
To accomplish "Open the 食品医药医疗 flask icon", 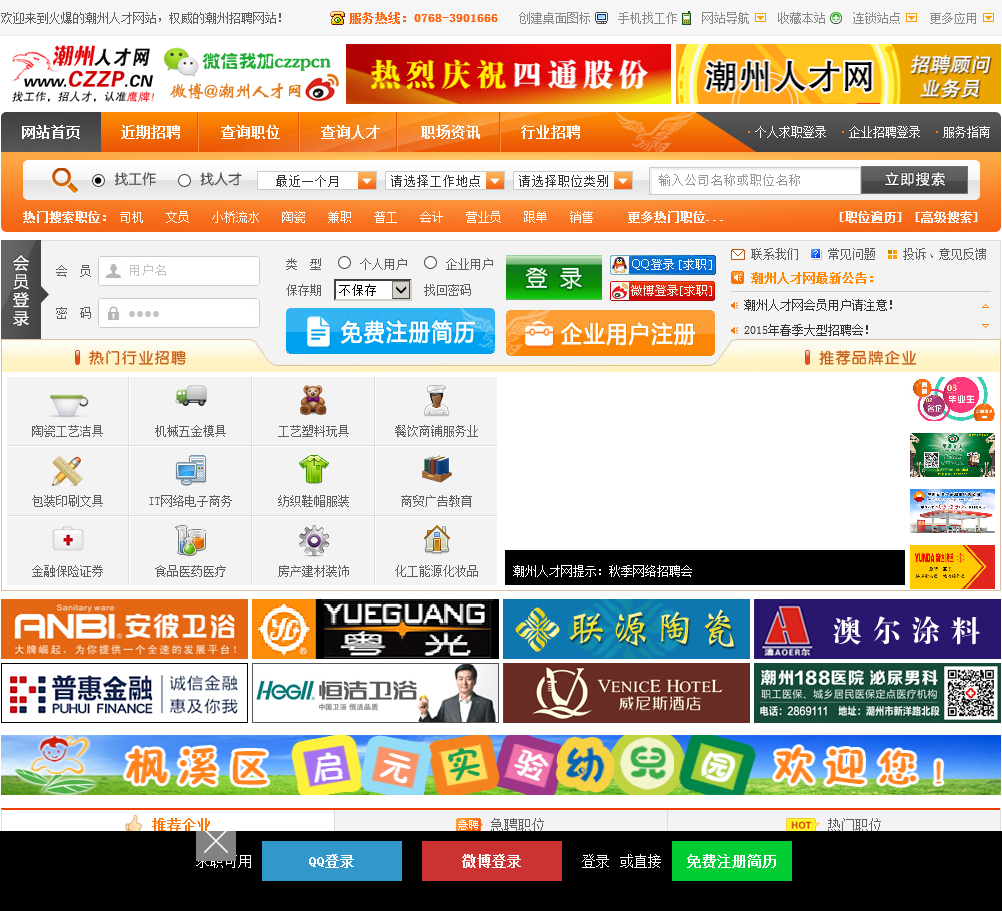I will tap(190, 540).
